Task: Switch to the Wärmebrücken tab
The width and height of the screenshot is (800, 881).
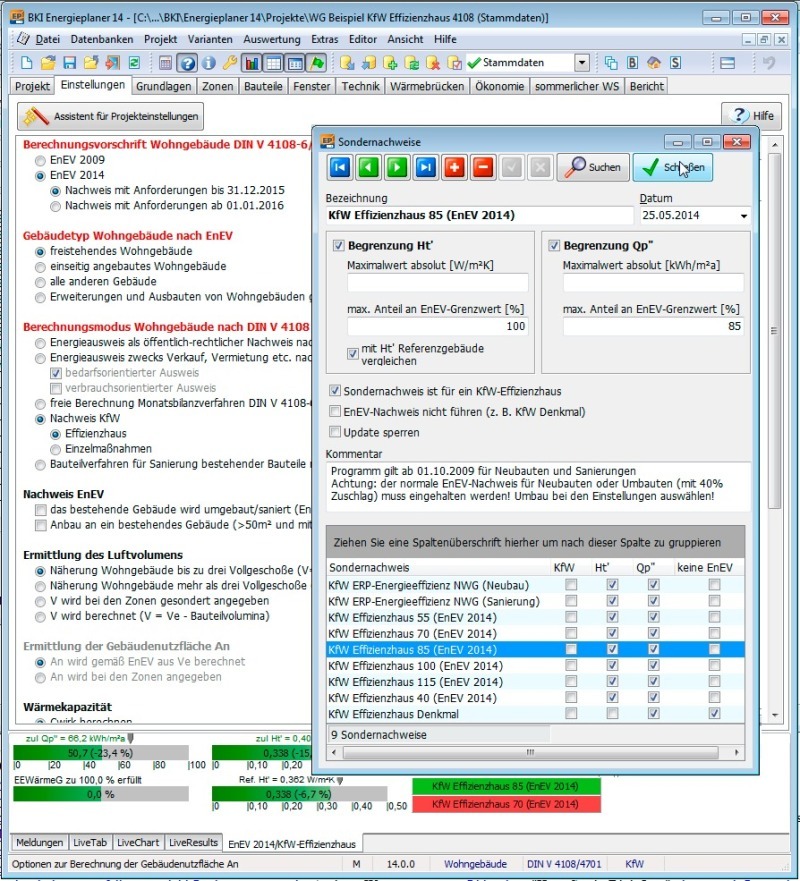Action: pos(427,87)
